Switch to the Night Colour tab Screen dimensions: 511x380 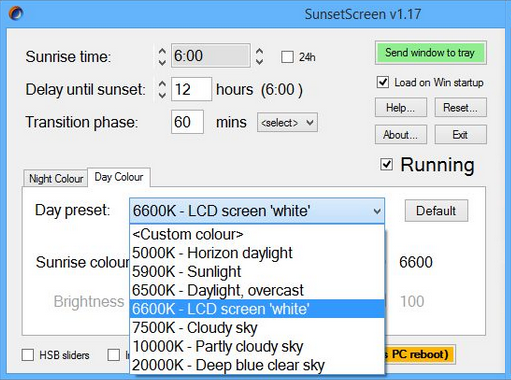(56, 179)
